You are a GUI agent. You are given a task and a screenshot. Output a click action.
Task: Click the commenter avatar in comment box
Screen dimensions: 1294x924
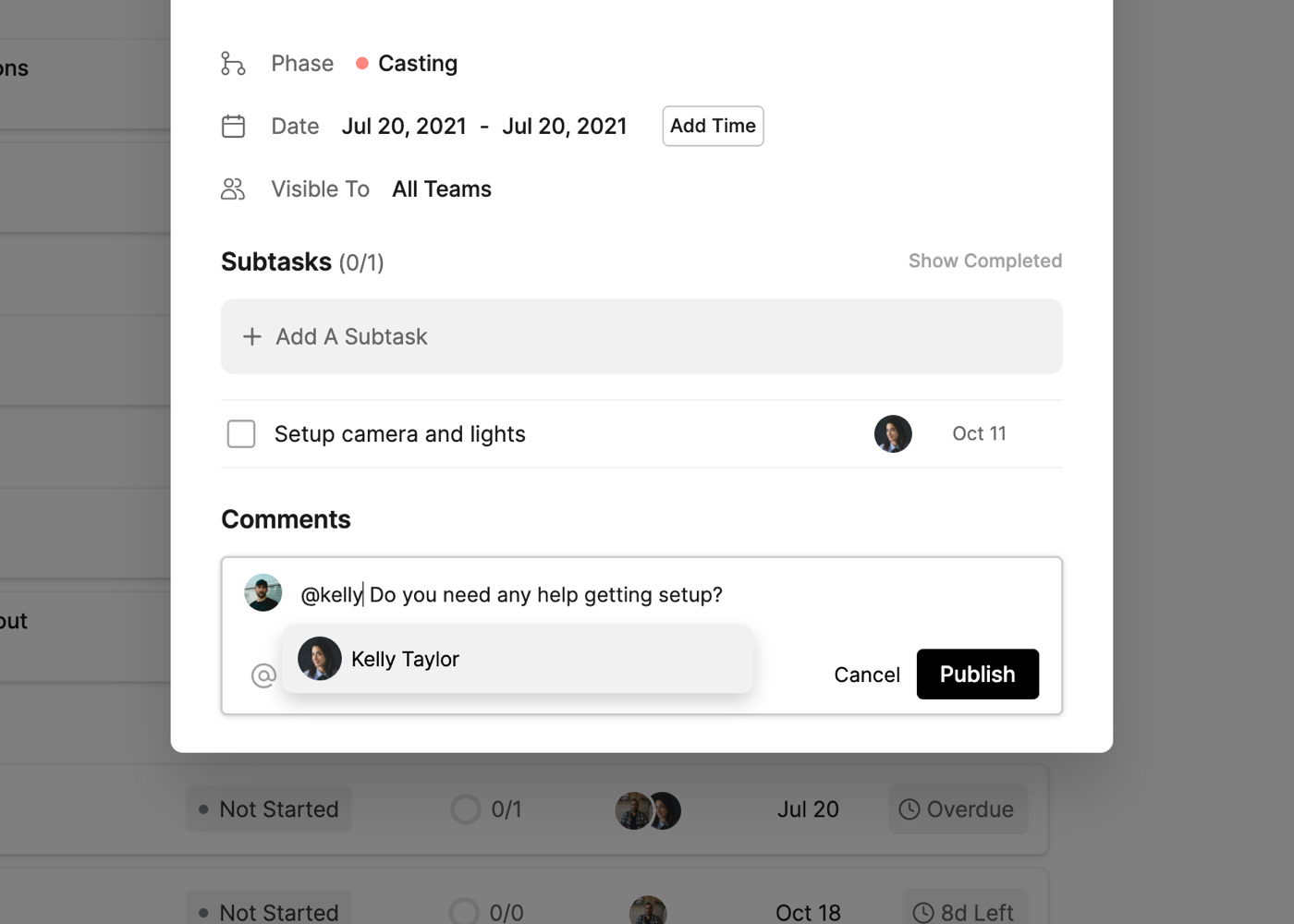pos(263,593)
